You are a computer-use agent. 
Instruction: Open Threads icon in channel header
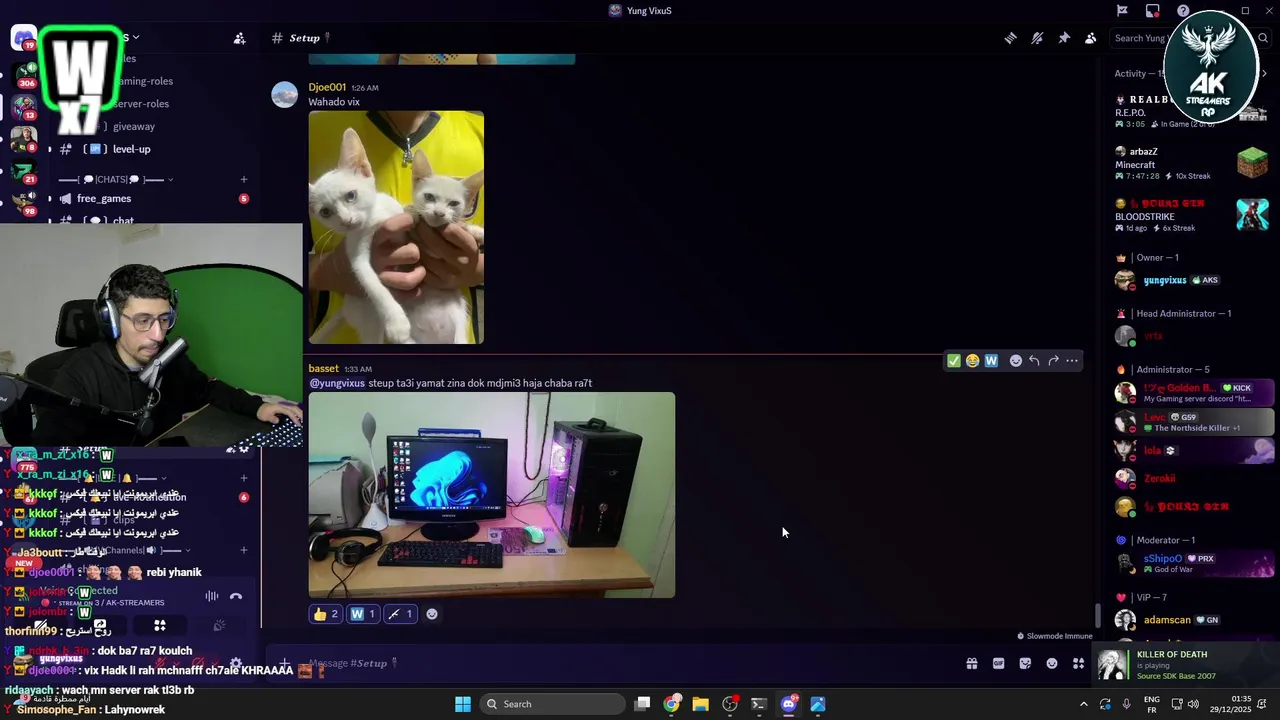click(1011, 38)
